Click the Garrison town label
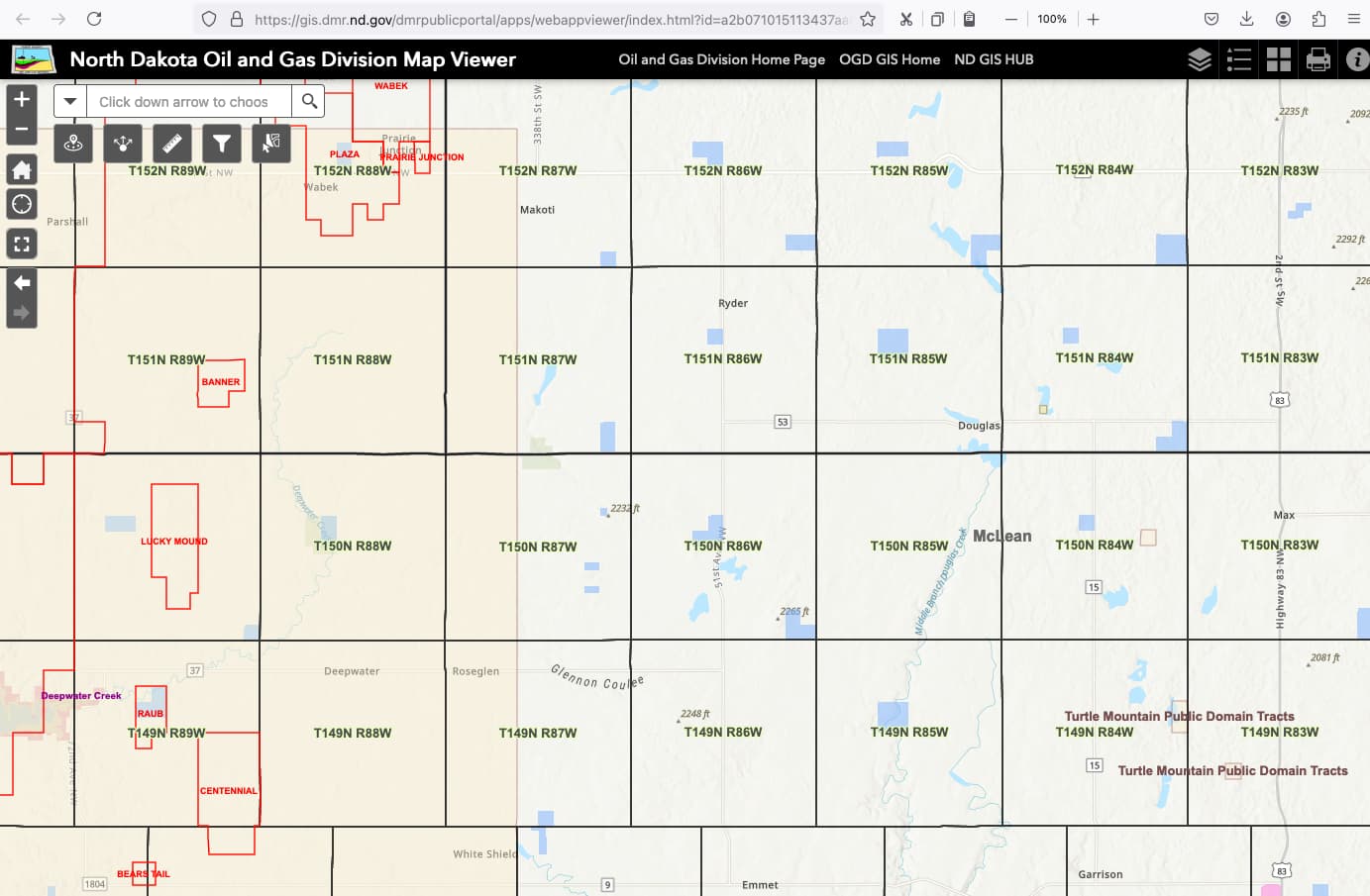The image size is (1370, 896). click(1101, 875)
